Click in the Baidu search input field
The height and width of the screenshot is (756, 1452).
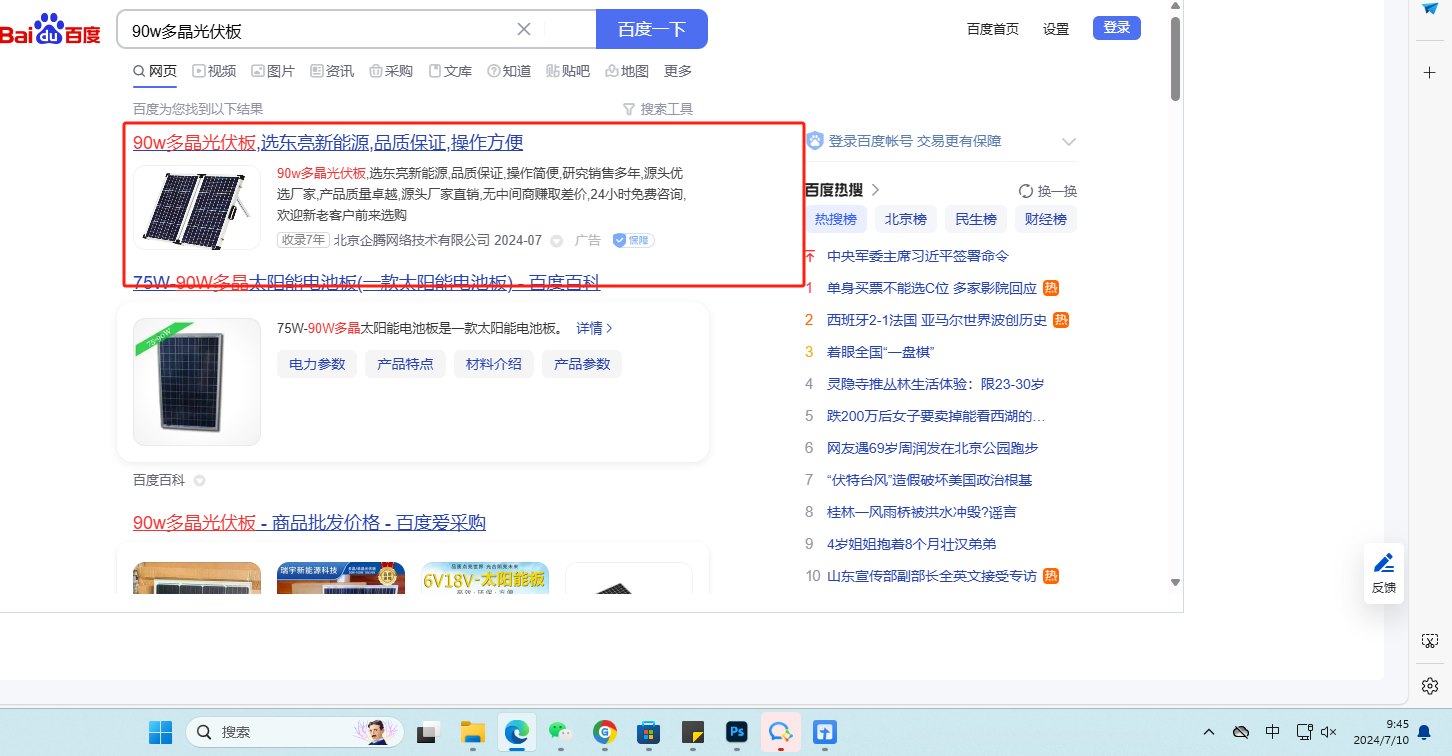[320, 30]
